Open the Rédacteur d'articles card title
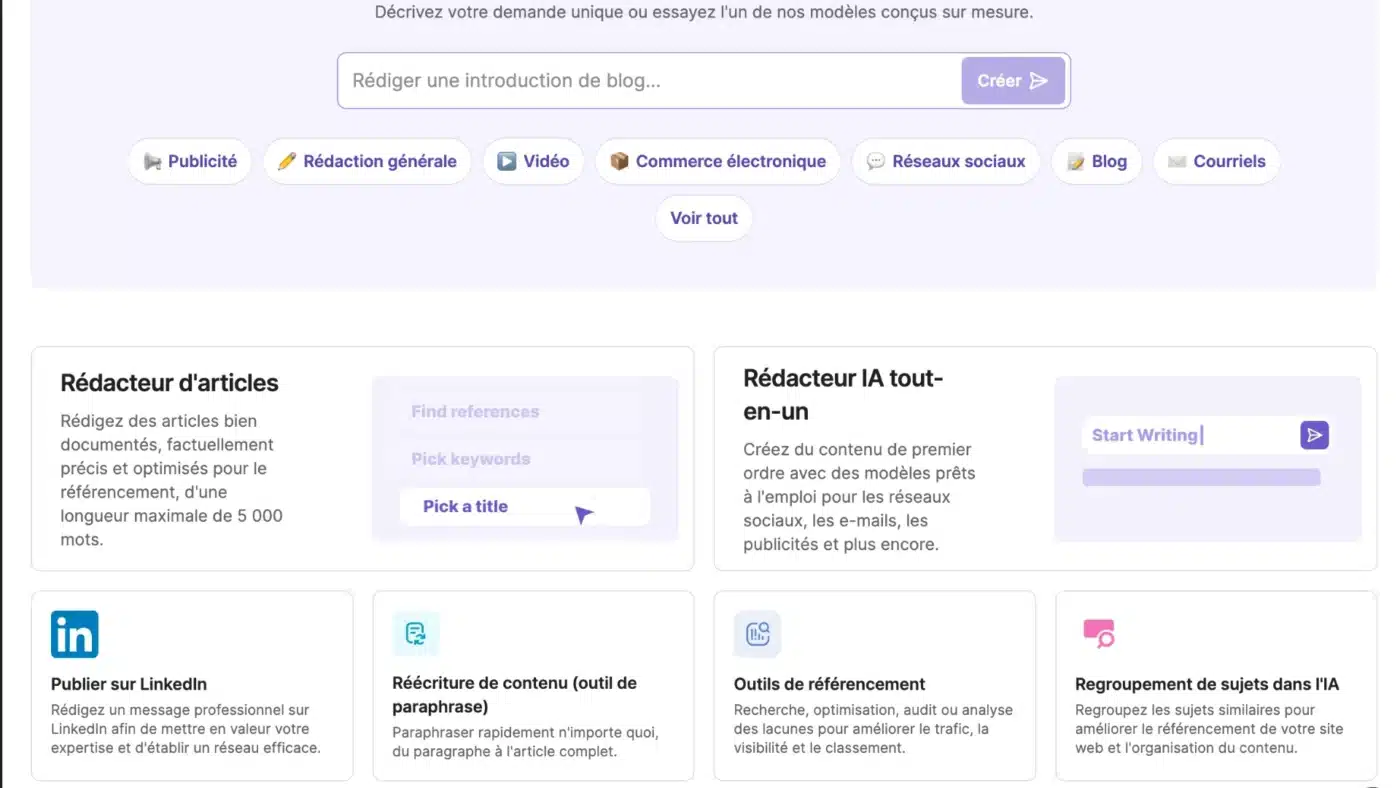This screenshot has height=788, width=1400. pyautogui.click(x=169, y=383)
